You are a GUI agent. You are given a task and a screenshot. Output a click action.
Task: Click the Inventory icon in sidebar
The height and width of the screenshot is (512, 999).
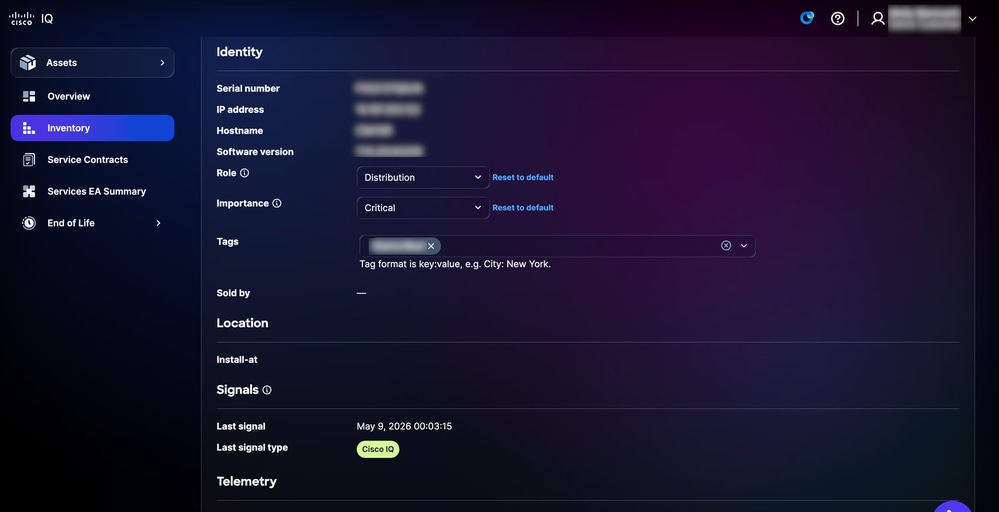pos(29,128)
